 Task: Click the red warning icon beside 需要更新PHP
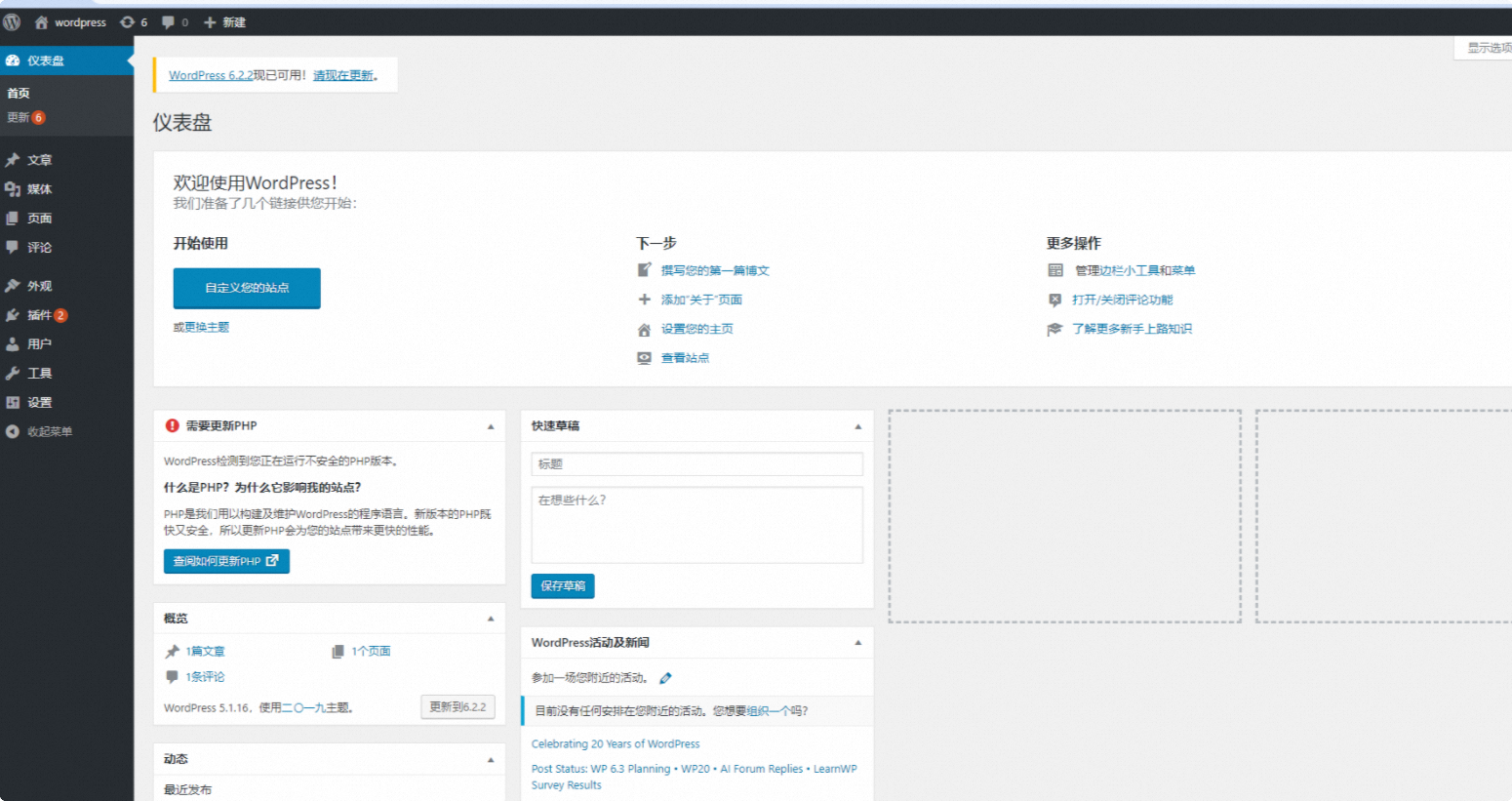pos(173,425)
